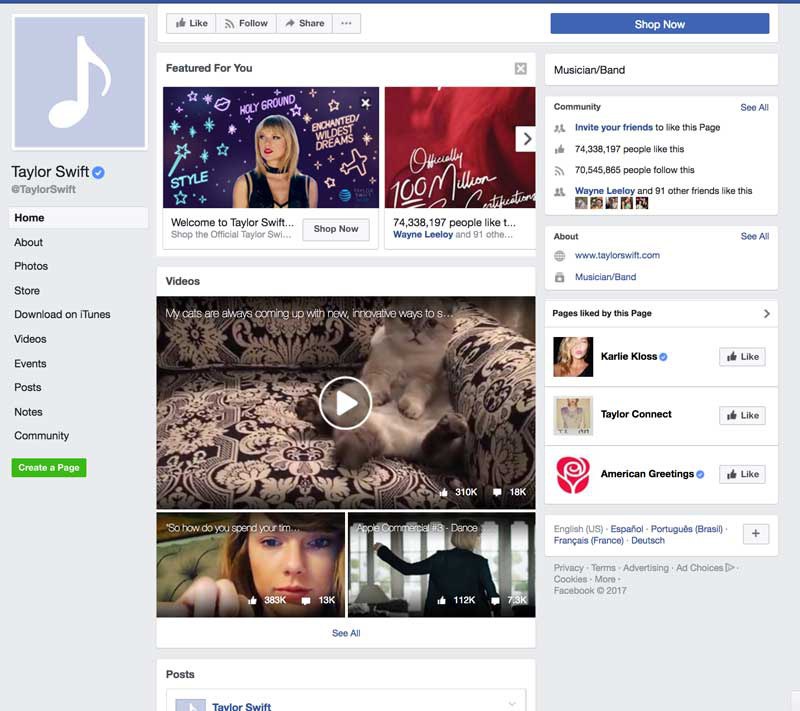Open the Photos sidebar section
The image size is (800, 711).
(x=31, y=266)
